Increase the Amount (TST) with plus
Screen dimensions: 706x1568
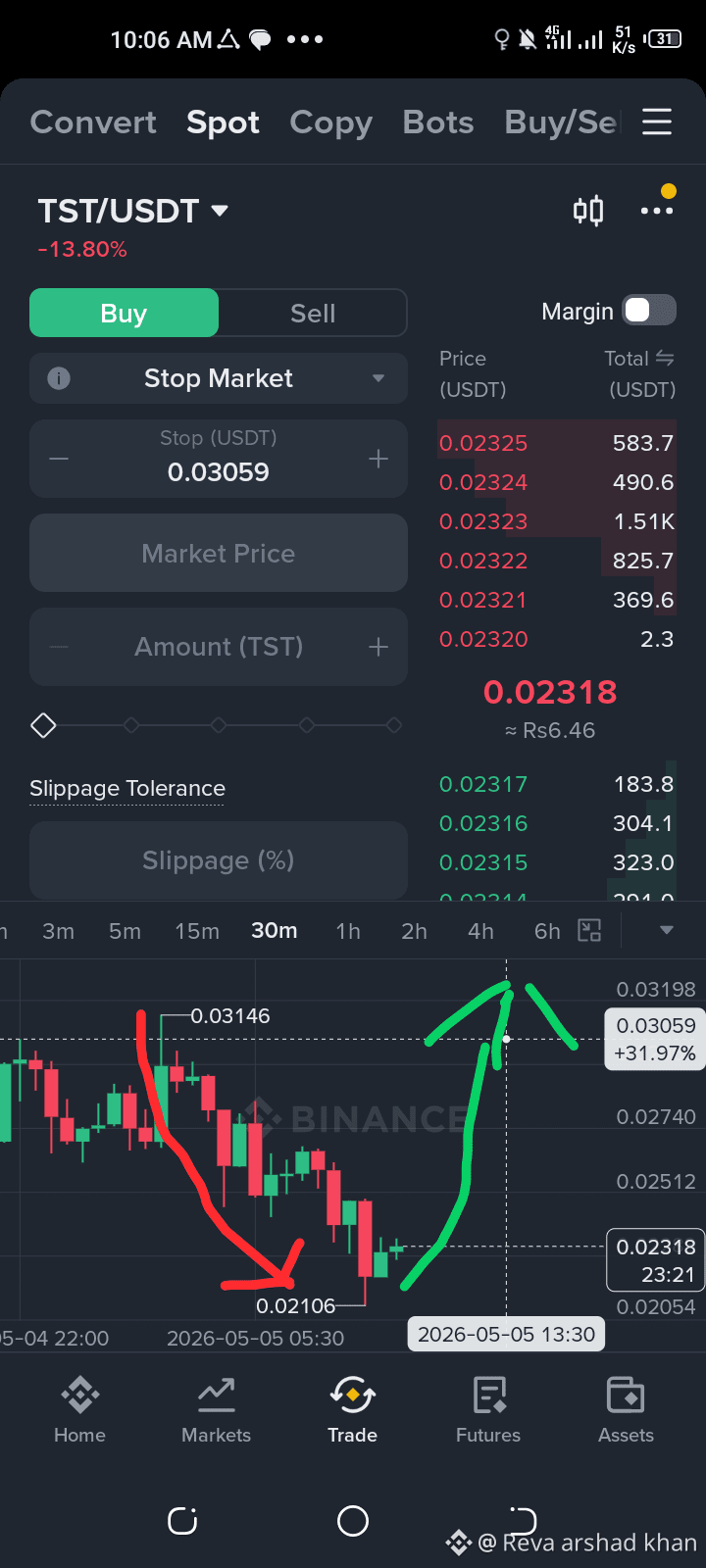(x=378, y=647)
